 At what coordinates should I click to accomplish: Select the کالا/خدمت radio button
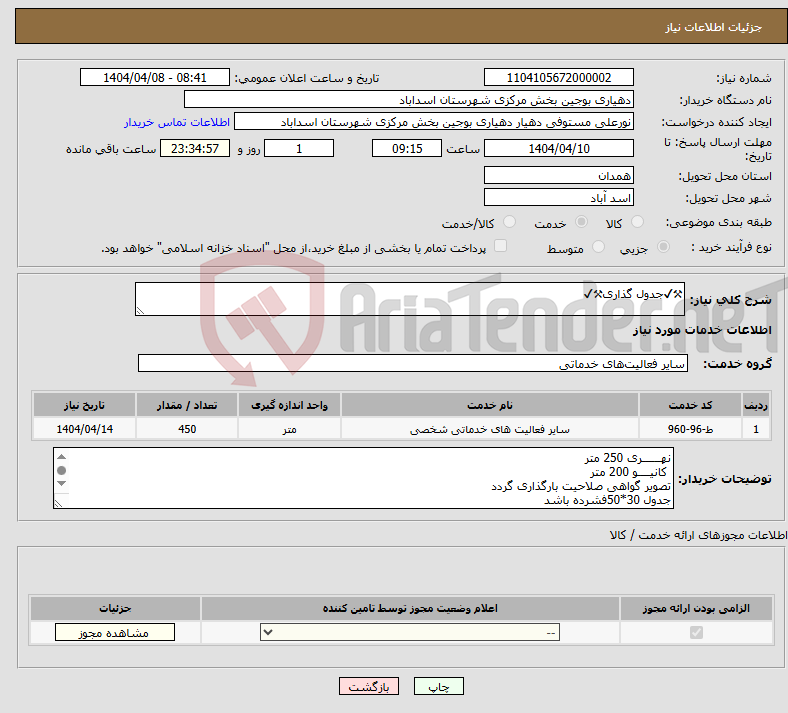click(x=509, y=222)
